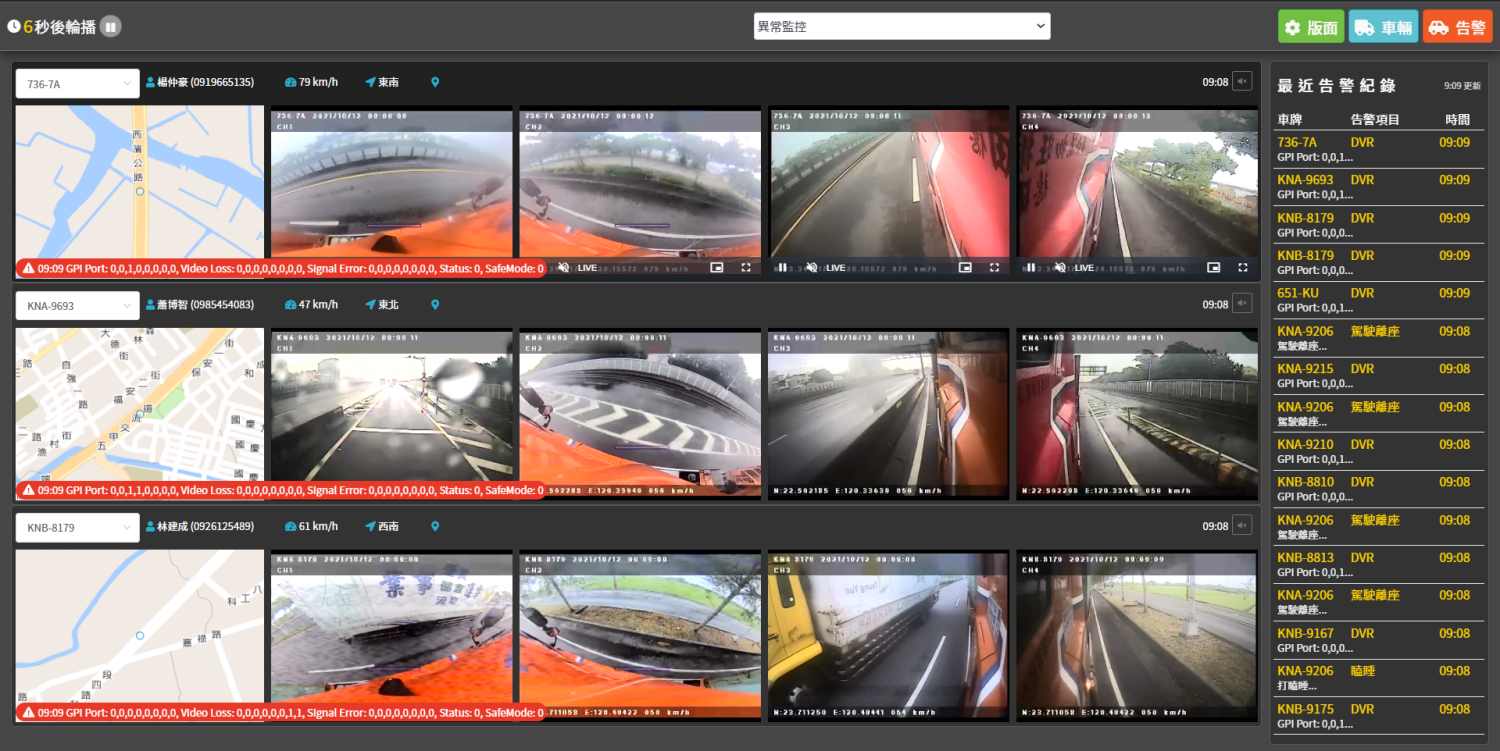Open the 異常監控 view dropdown
Image resolution: width=1500 pixels, height=751 pixels.
pyautogui.click(x=901, y=27)
